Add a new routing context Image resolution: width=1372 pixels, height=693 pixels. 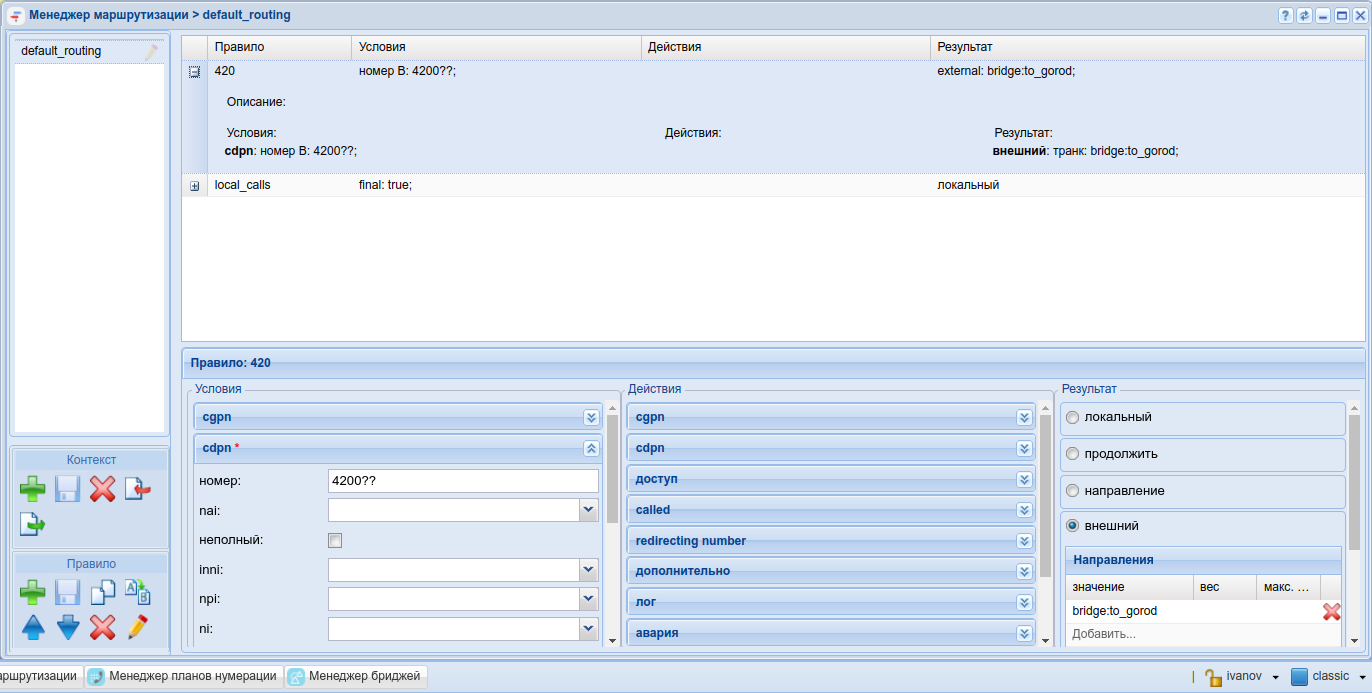click(33, 489)
